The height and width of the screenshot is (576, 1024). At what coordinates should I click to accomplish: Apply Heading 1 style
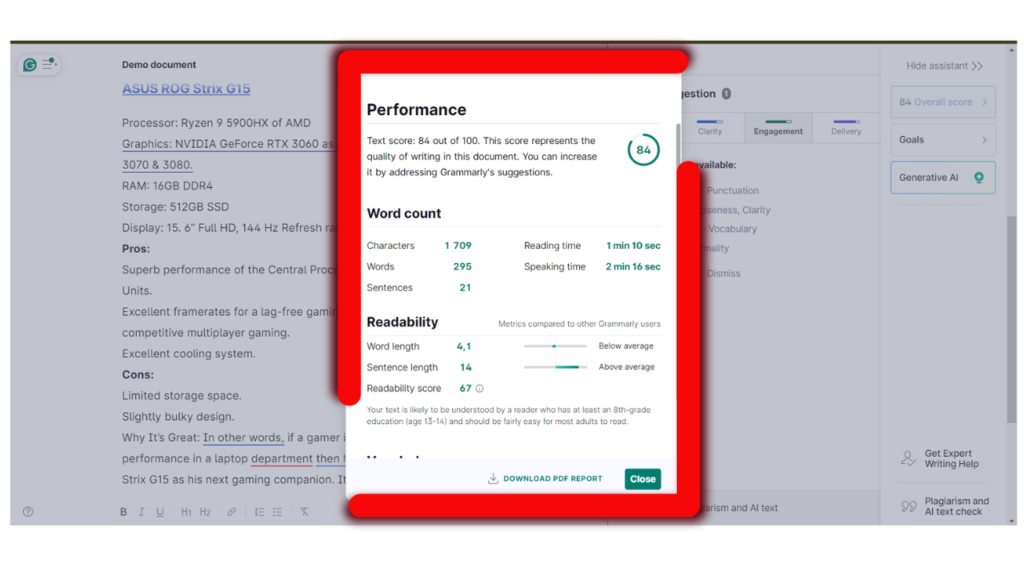186,512
